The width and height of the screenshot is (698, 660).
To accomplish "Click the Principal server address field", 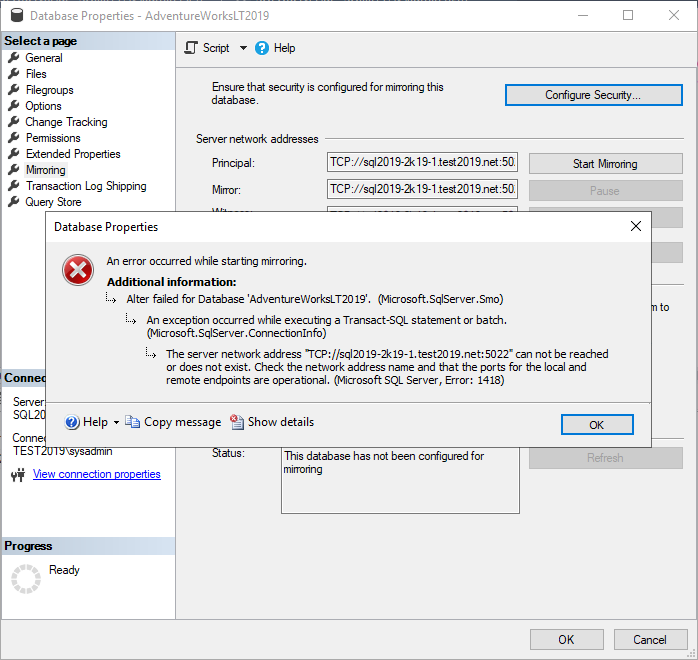I will pos(422,162).
